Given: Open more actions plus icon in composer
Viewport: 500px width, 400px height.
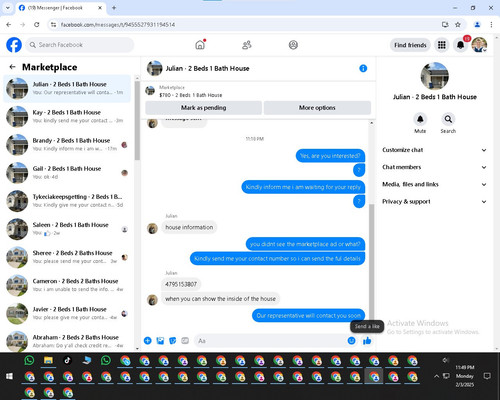Looking at the screenshot, I should (x=148, y=341).
